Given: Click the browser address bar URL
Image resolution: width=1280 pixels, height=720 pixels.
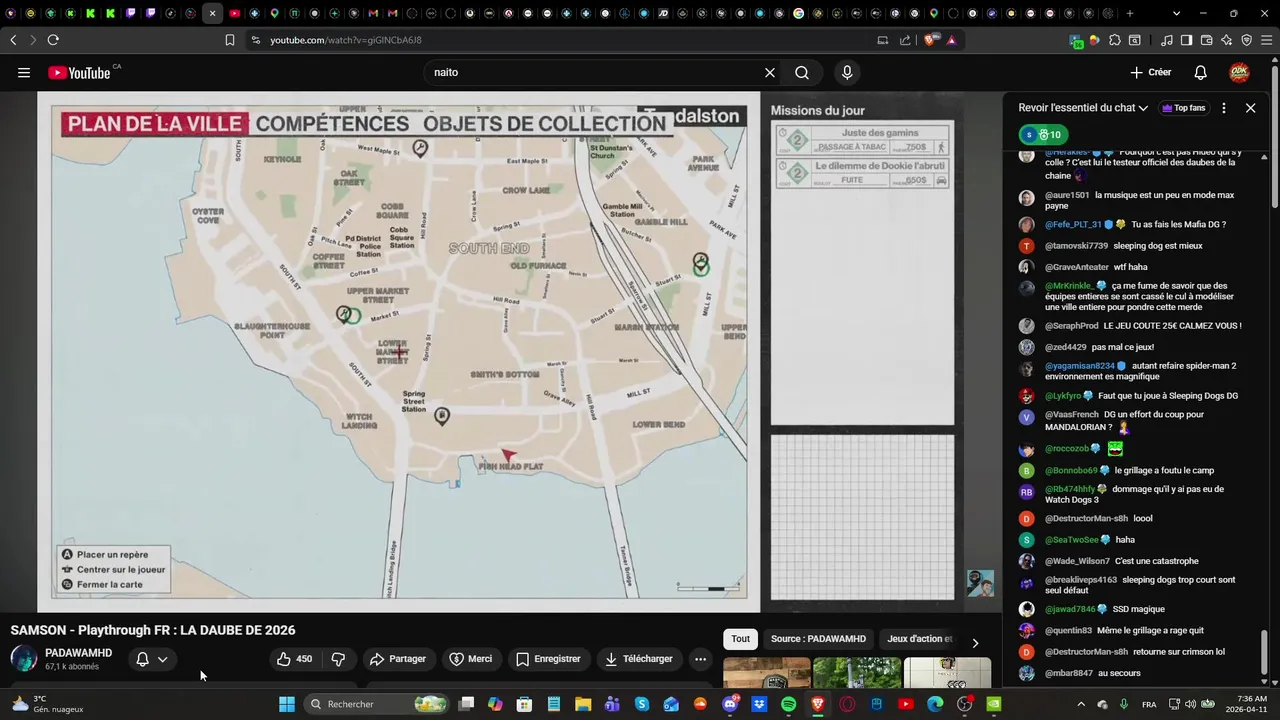Looking at the screenshot, I should point(346,40).
